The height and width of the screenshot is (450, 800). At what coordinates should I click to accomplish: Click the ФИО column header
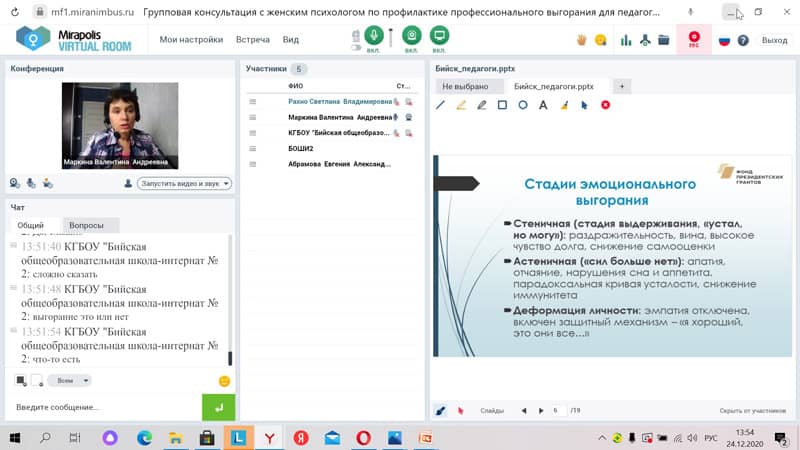(x=295, y=86)
